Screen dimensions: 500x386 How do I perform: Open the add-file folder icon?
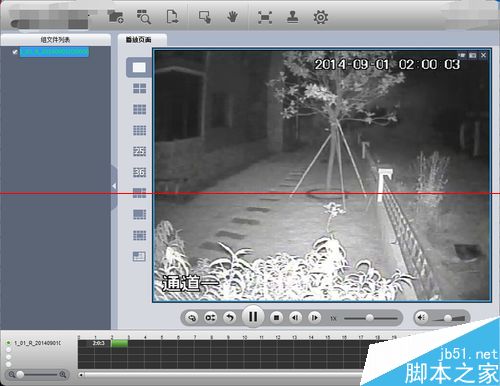pos(116,17)
